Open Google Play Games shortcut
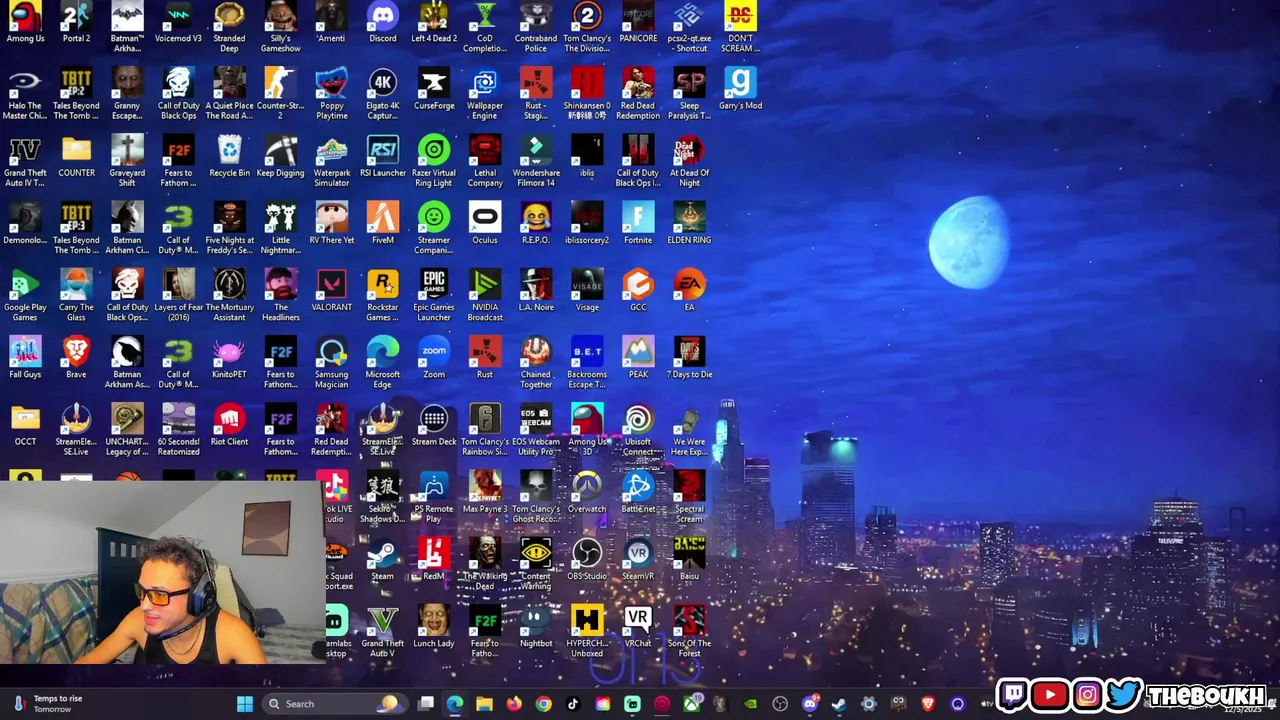Viewport: 1280px width, 720px height. [x=25, y=296]
